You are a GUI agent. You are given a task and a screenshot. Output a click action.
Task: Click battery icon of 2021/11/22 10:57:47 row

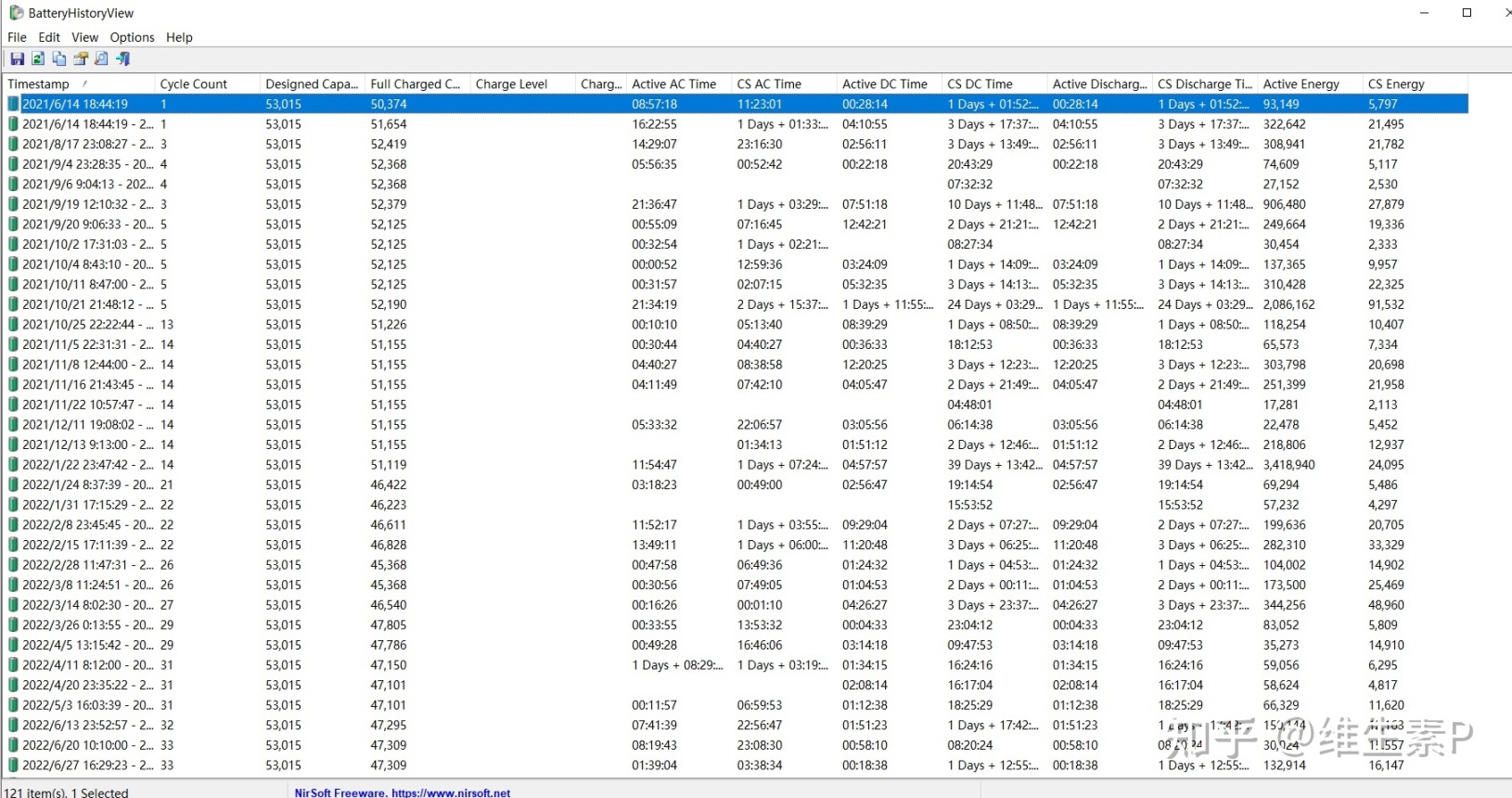(x=13, y=405)
